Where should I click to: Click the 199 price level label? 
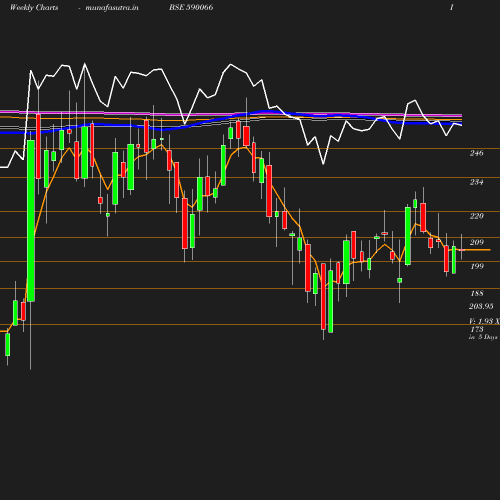477,266
